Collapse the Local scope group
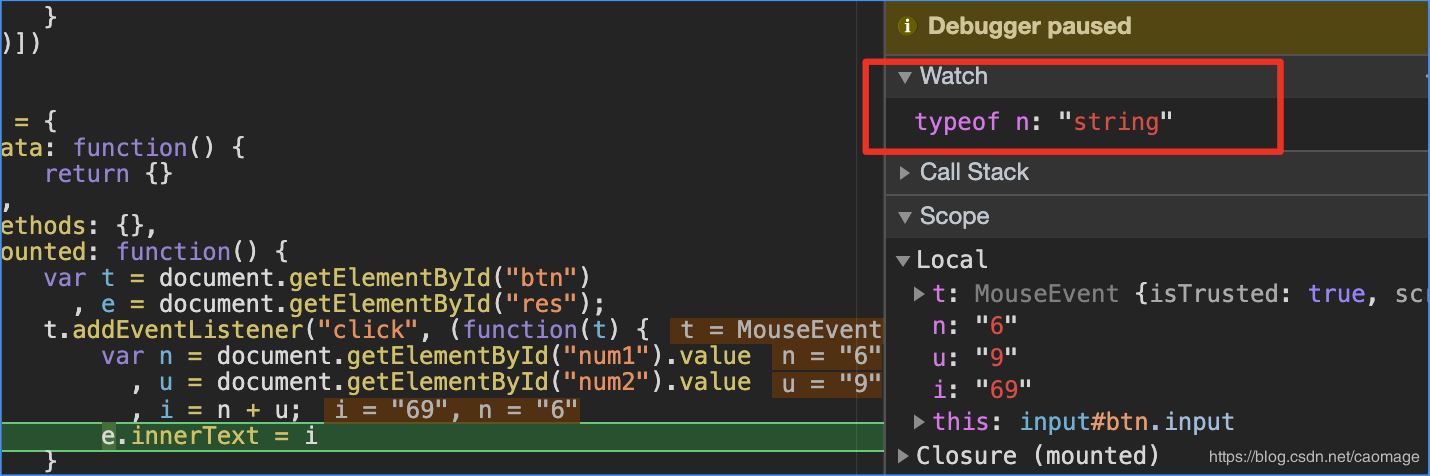Screen dimensions: 1430x476 point(903,261)
